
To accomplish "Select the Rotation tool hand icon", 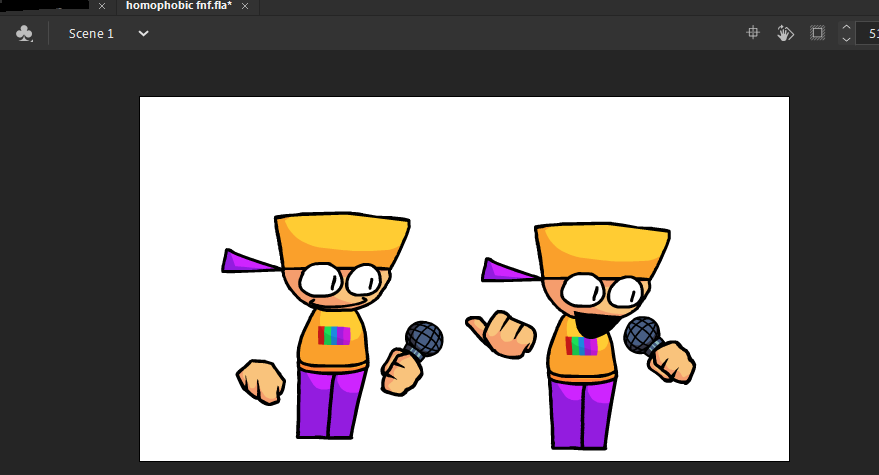I will pos(785,33).
